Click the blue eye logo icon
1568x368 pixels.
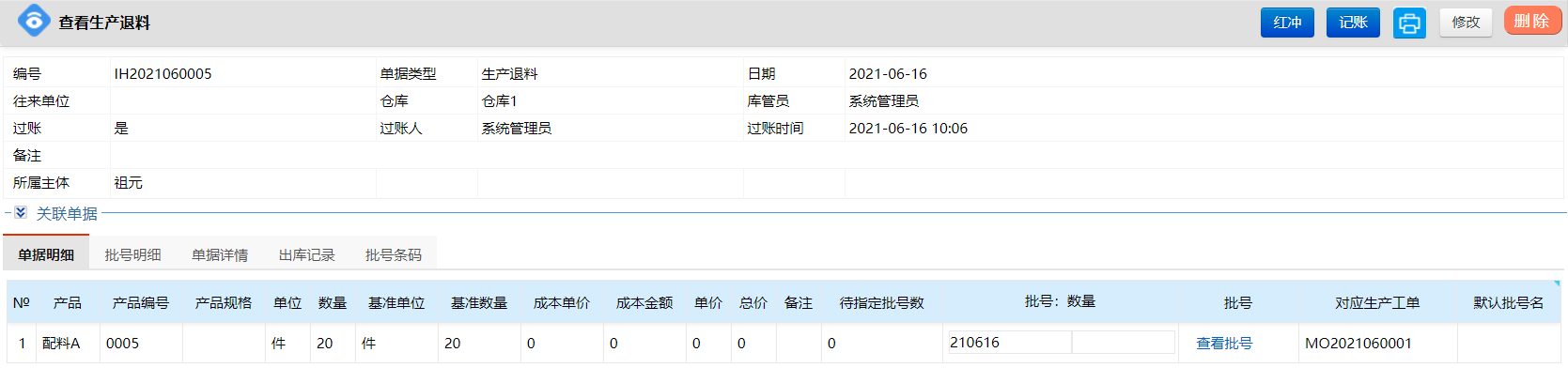pos(34,21)
